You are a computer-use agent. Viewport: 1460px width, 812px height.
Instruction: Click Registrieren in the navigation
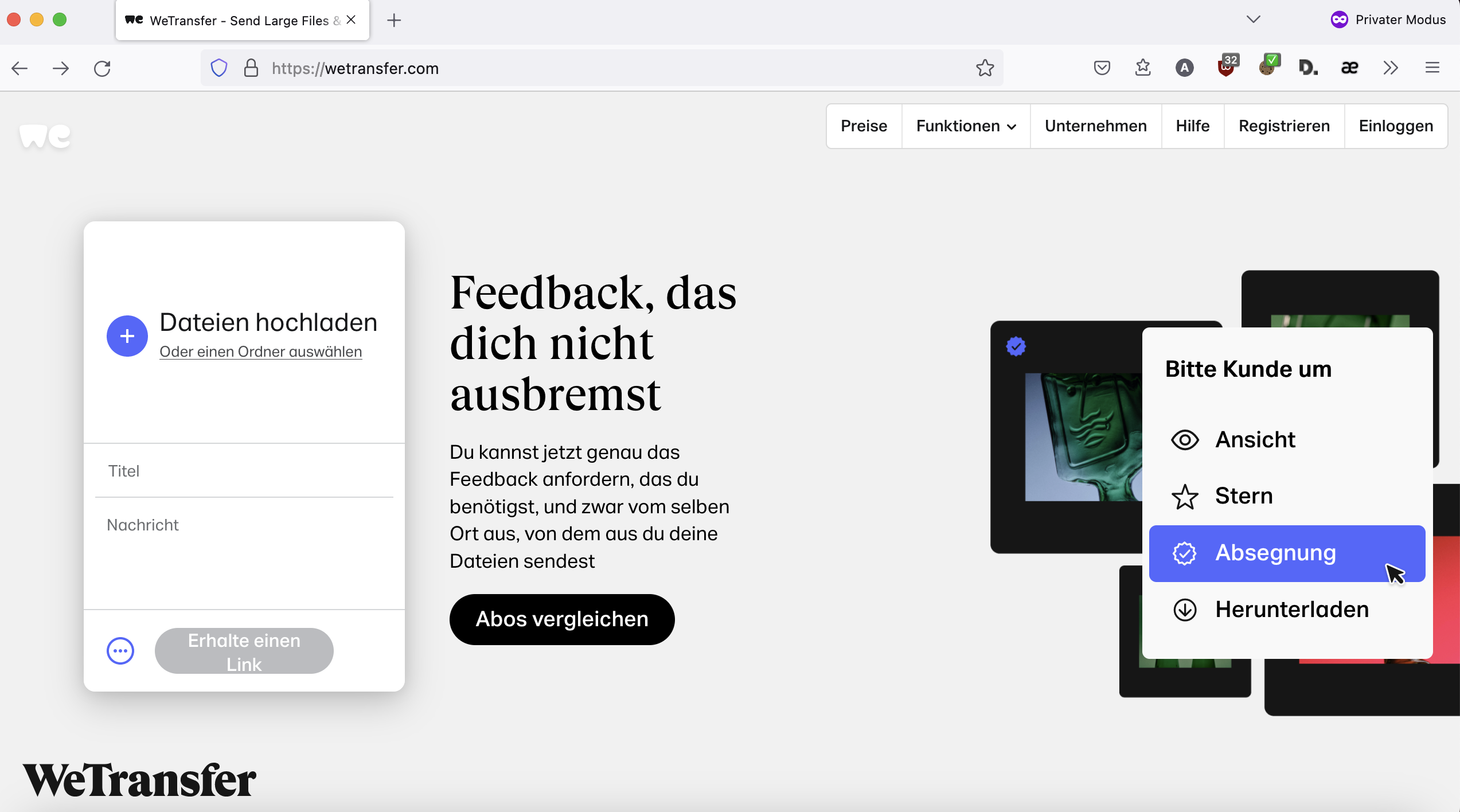click(1284, 126)
